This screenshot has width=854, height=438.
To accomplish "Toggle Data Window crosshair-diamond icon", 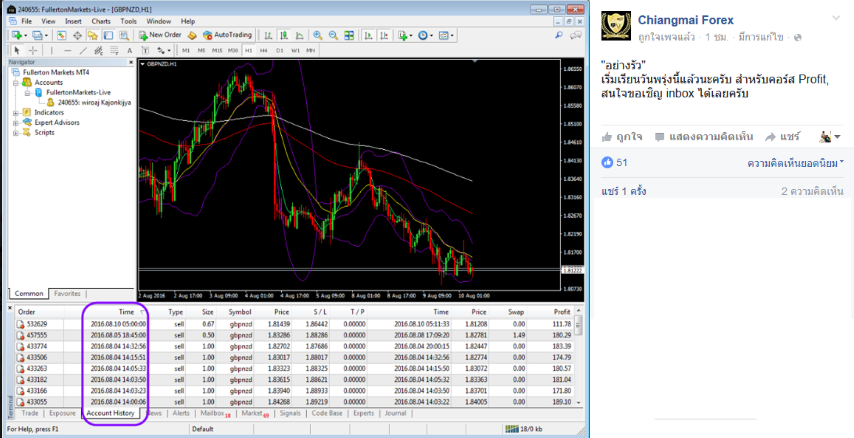I will coord(77,35).
